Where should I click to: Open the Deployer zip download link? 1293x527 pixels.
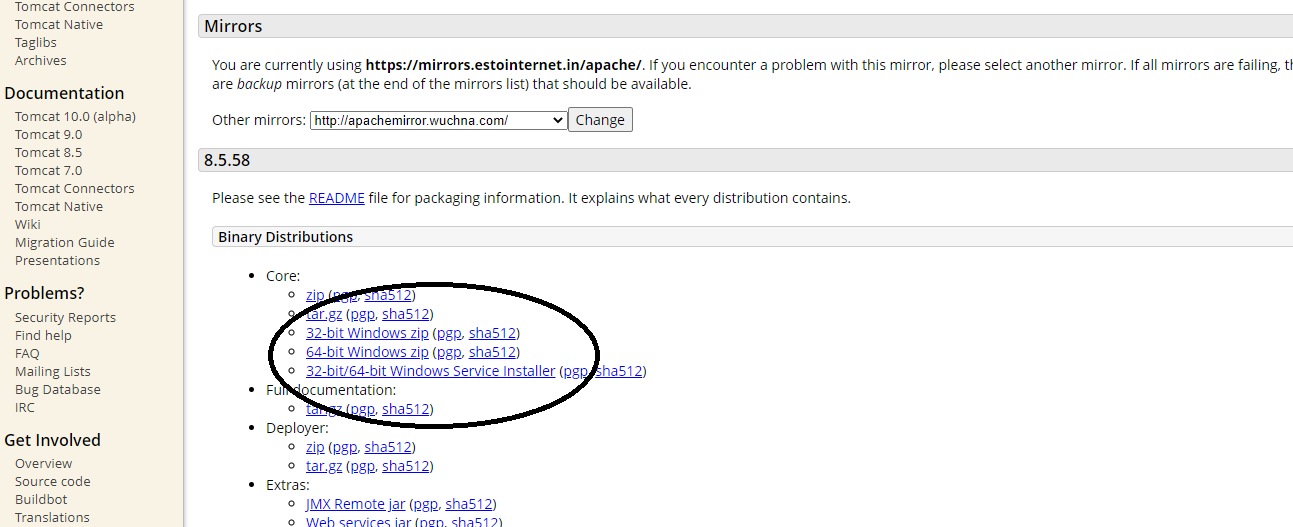315,447
